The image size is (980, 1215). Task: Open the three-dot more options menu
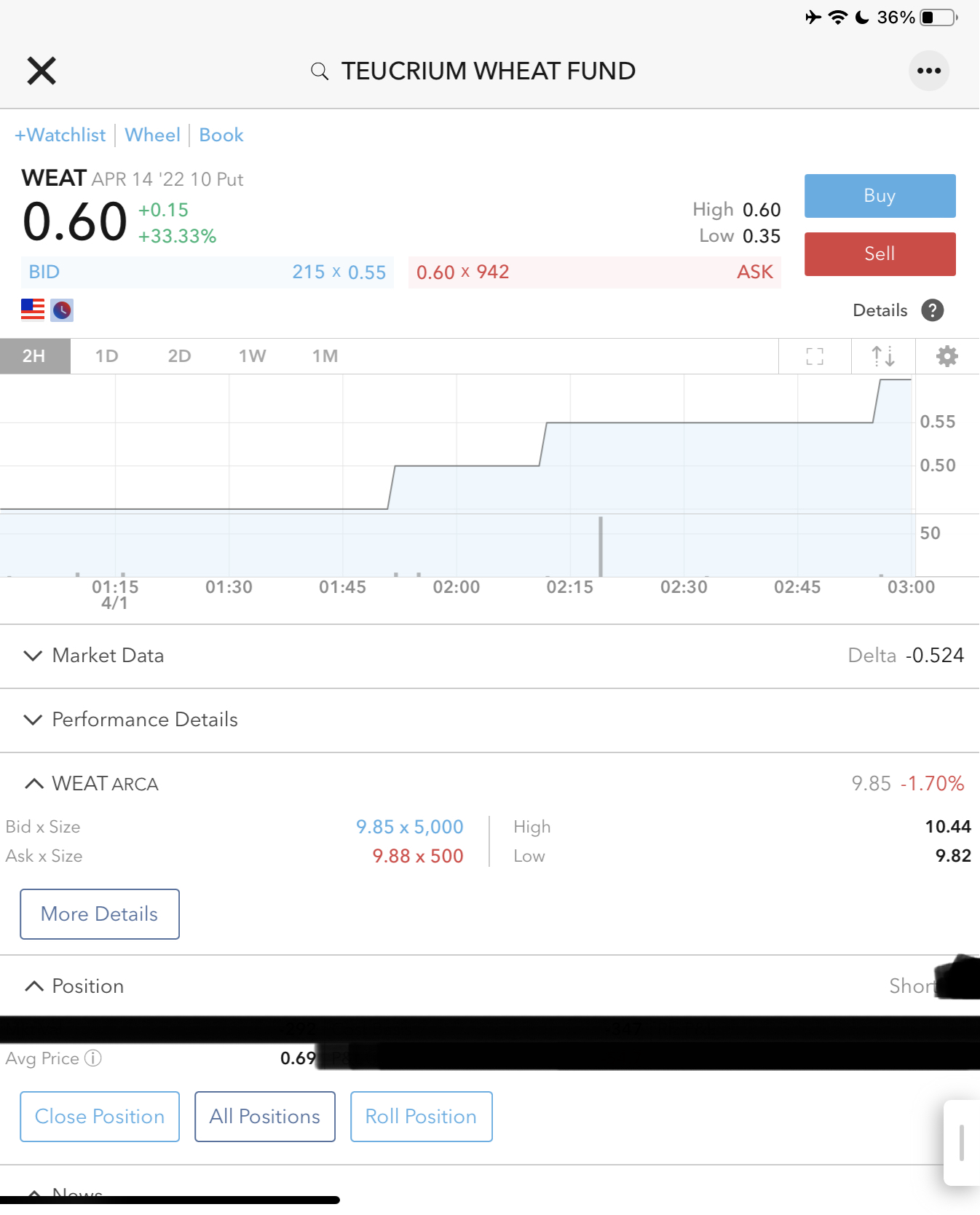click(x=928, y=71)
